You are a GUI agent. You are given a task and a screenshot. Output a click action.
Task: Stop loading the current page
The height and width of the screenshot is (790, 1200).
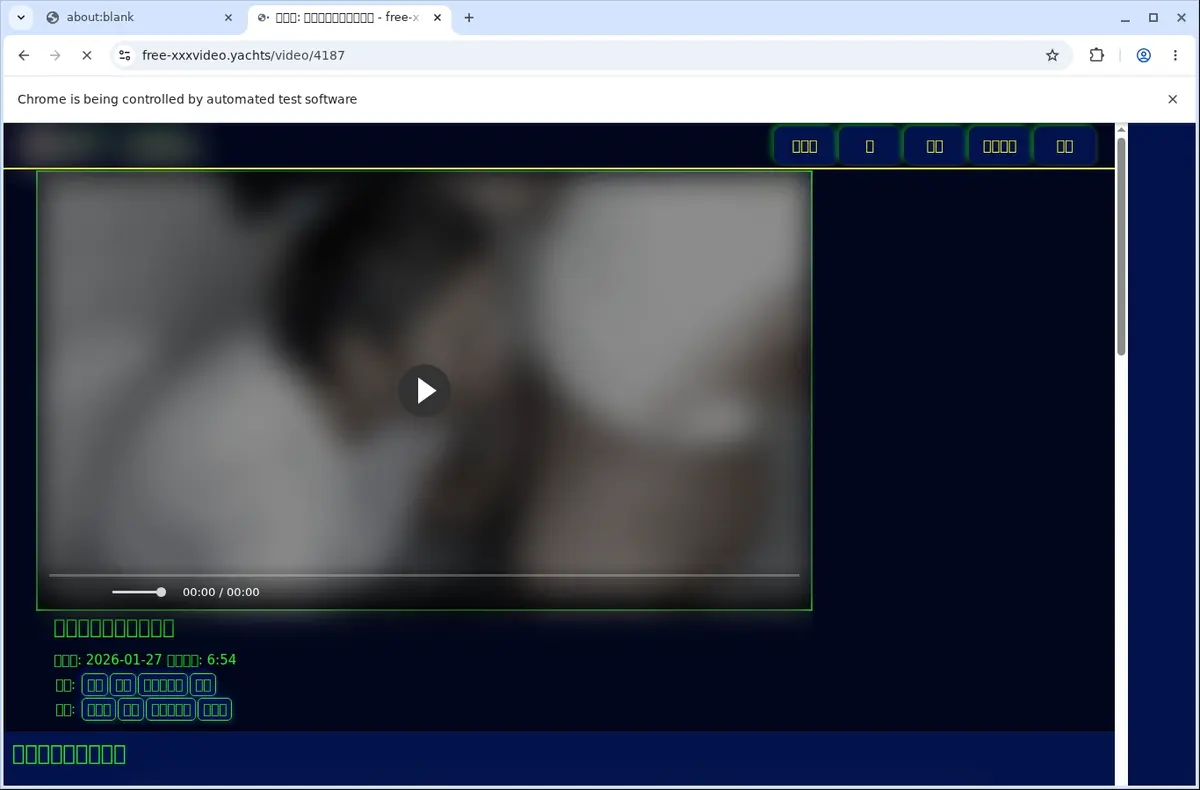tap(86, 55)
